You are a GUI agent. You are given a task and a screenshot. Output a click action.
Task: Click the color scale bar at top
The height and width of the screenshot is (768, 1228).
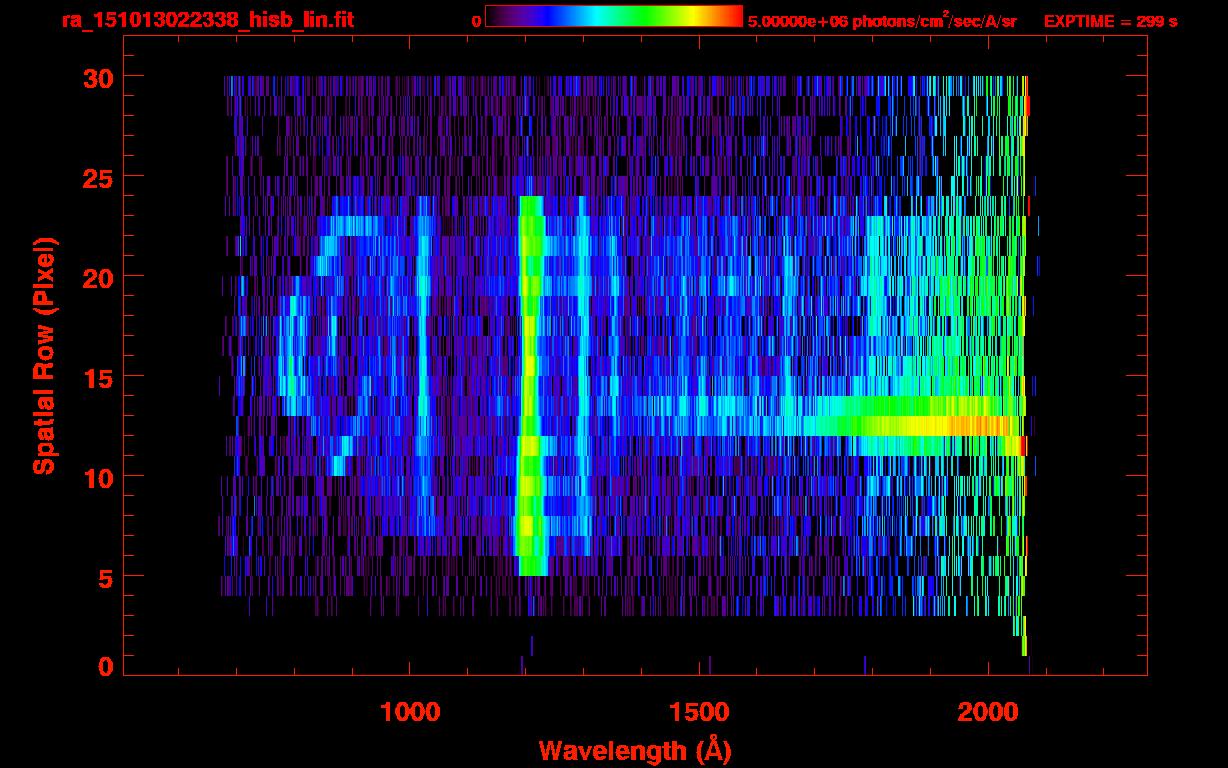tap(613, 16)
